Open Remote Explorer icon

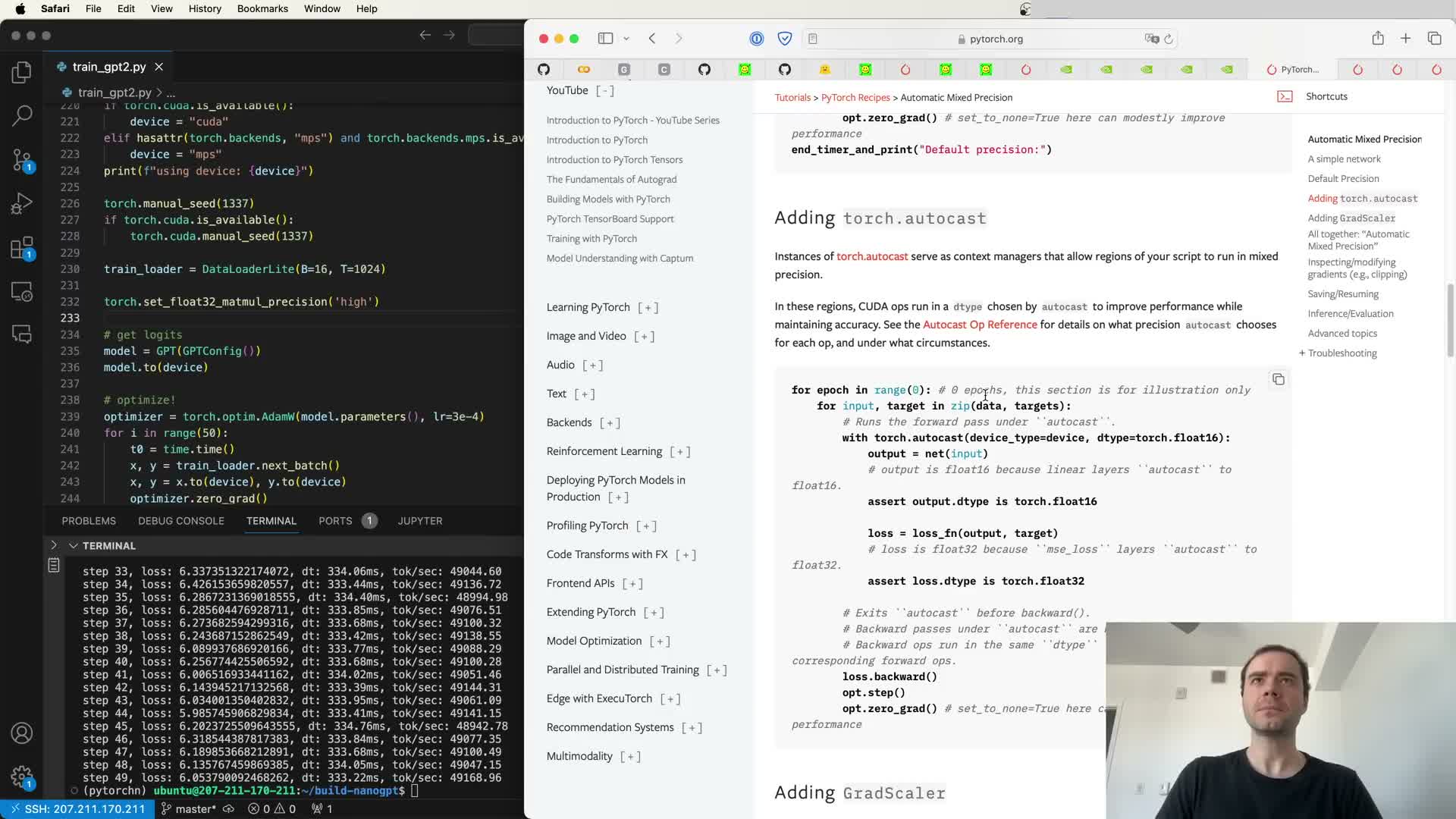coord(22,291)
